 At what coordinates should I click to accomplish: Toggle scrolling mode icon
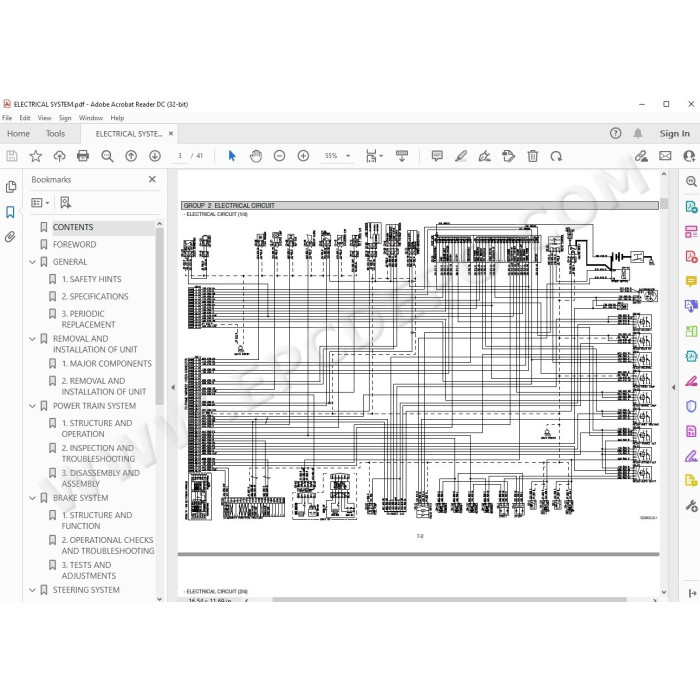(402, 156)
